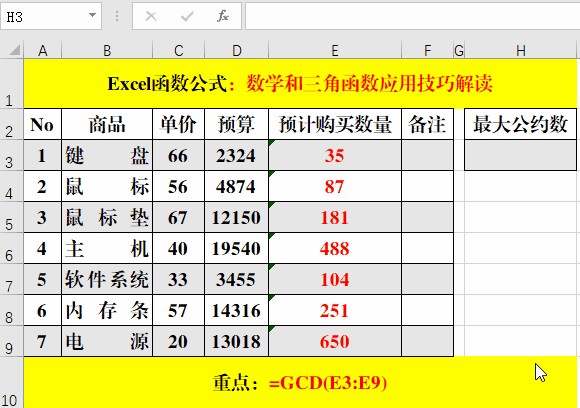Select column C header
The width and height of the screenshot is (580, 408).
pos(178,50)
